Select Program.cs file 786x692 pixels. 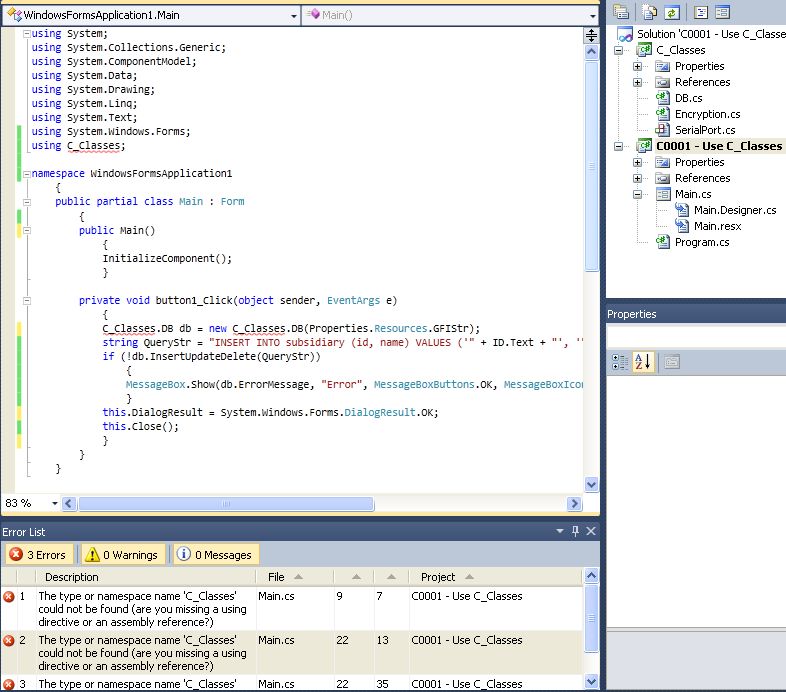702,242
